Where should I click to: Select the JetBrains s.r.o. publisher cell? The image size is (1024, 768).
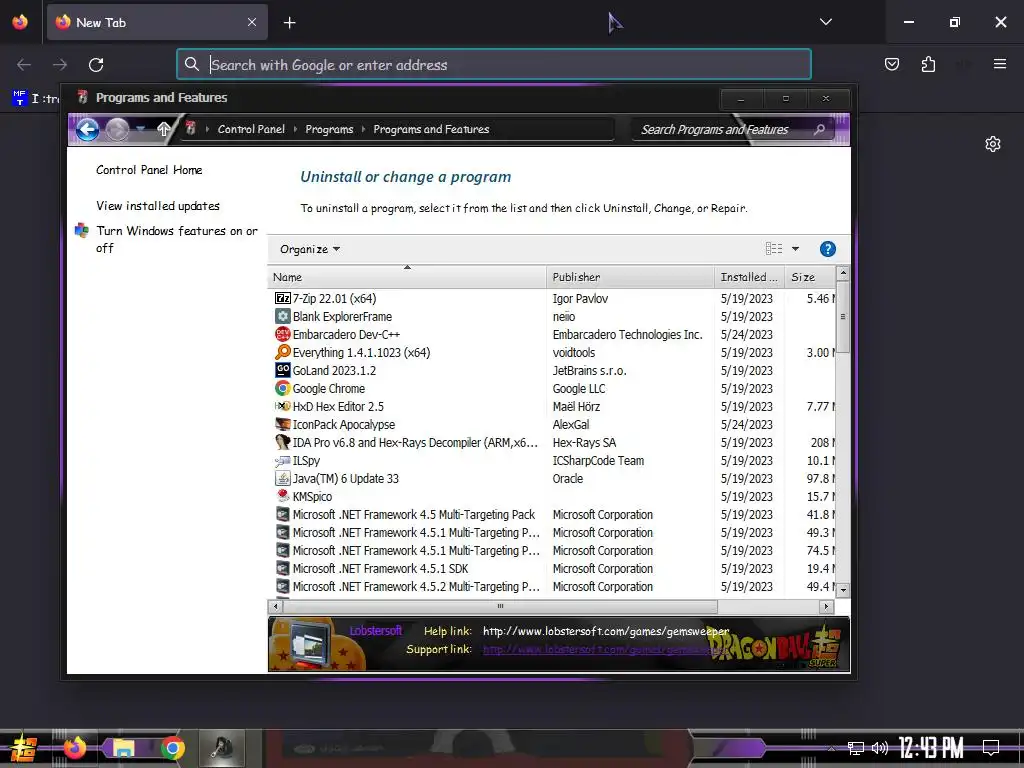click(589, 370)
